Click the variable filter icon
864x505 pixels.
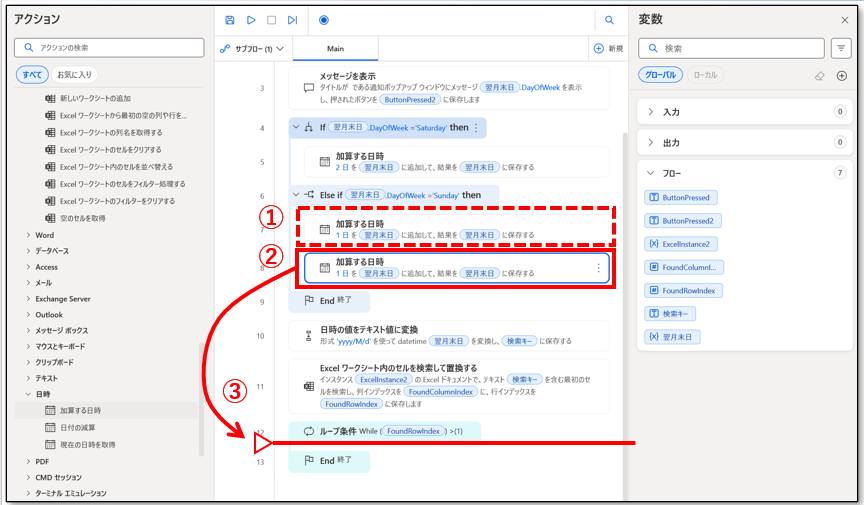coord(841,48)
